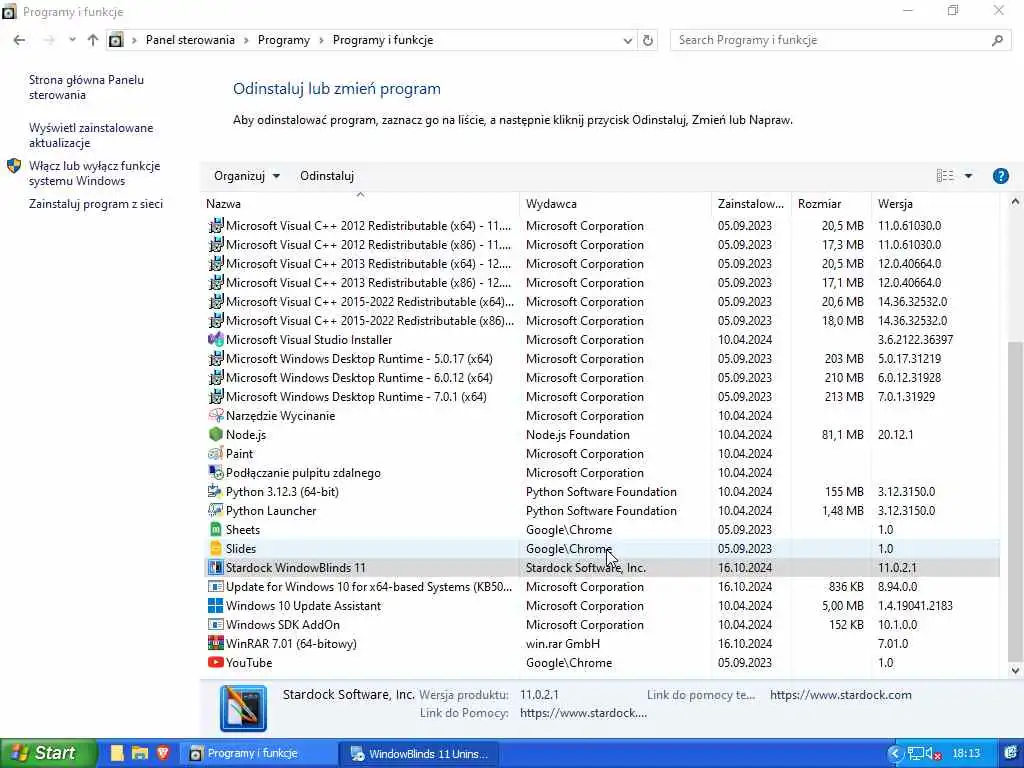Expand the chevron after Panel sterowania
Image resolution: width=1024 pixels, height=768 pixels.
coord(246,40)
